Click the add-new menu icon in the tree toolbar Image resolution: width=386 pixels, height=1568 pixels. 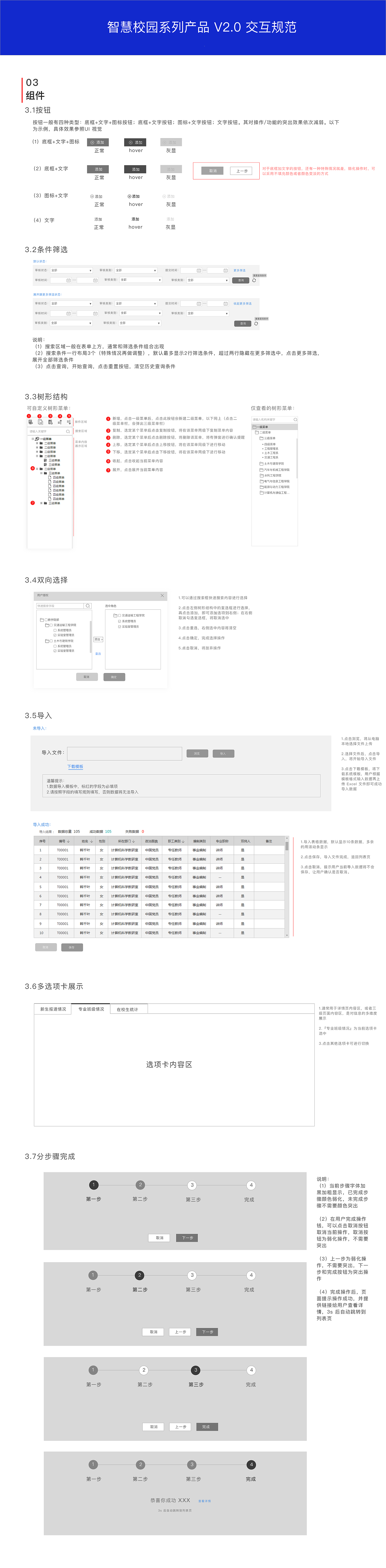[x=30, y=422]
